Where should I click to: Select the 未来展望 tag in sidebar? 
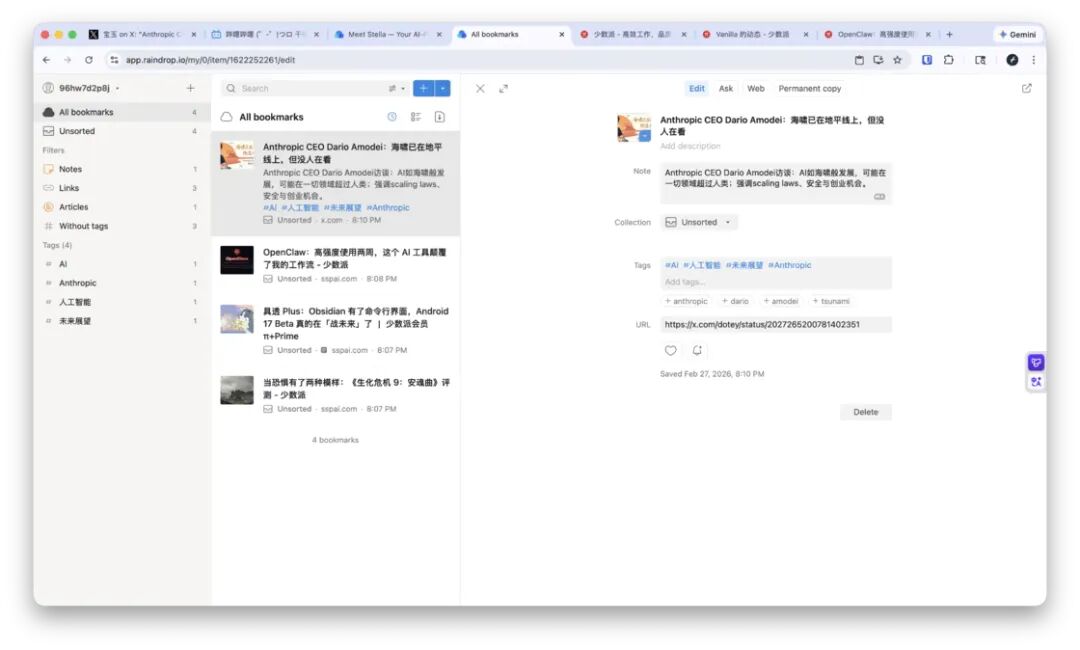coord(122,321)
